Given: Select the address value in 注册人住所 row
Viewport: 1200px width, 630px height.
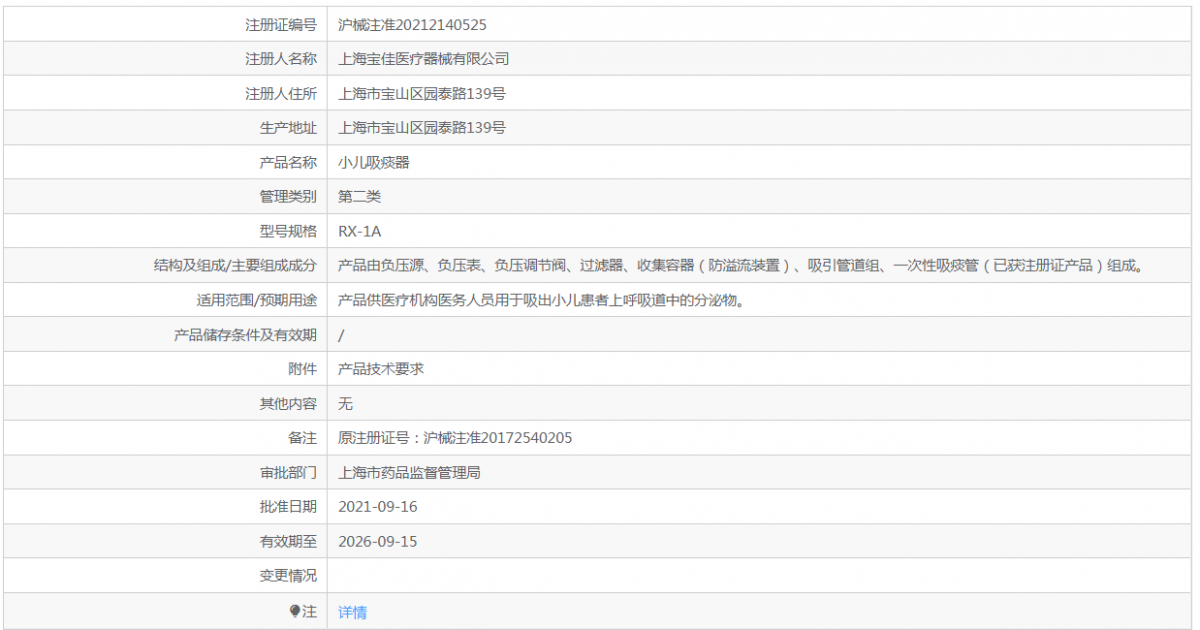Looking at the screenshot, I should click(422, 94).
